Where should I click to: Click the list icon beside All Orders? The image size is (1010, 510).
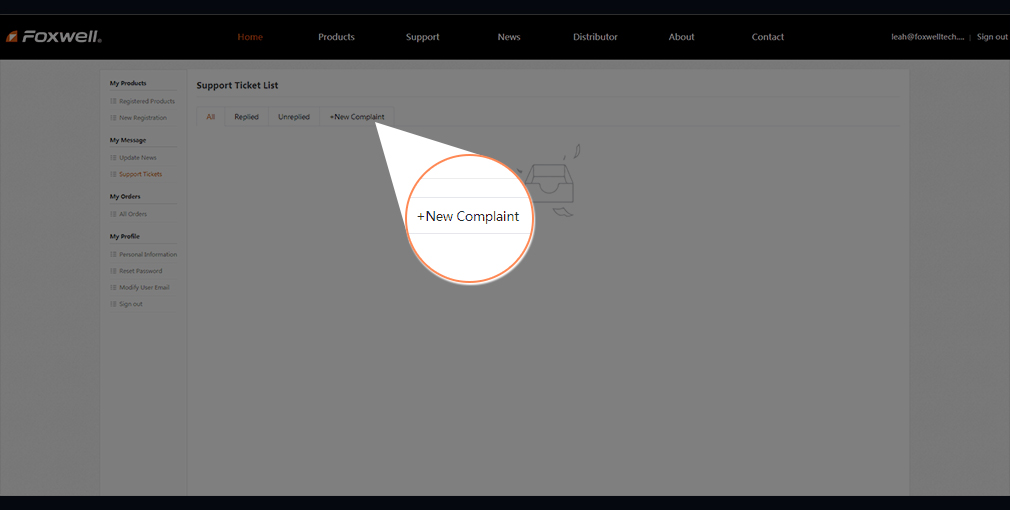(x=113, y=214)
